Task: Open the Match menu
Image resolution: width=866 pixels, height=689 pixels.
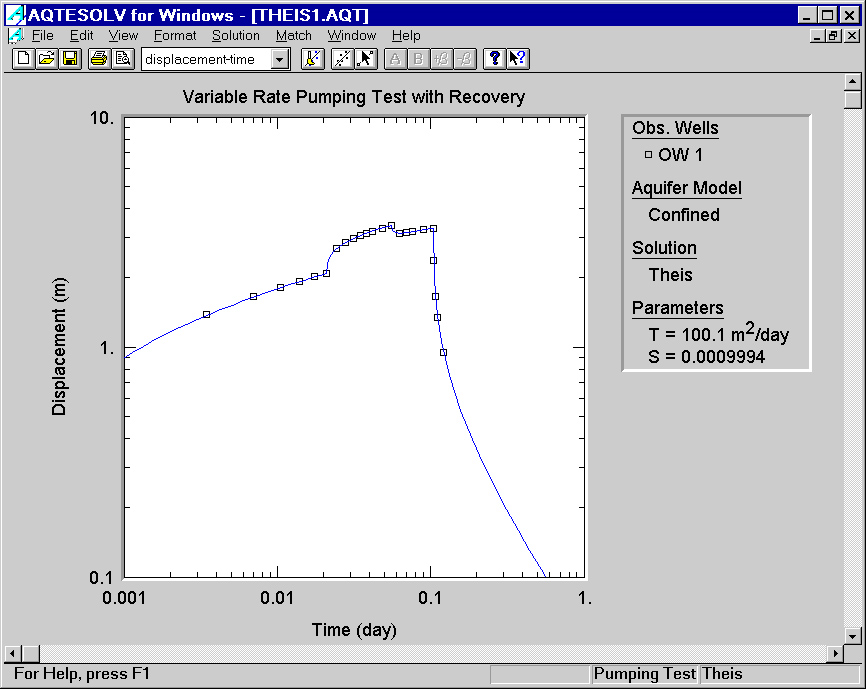Action: (x=294, y=35)
